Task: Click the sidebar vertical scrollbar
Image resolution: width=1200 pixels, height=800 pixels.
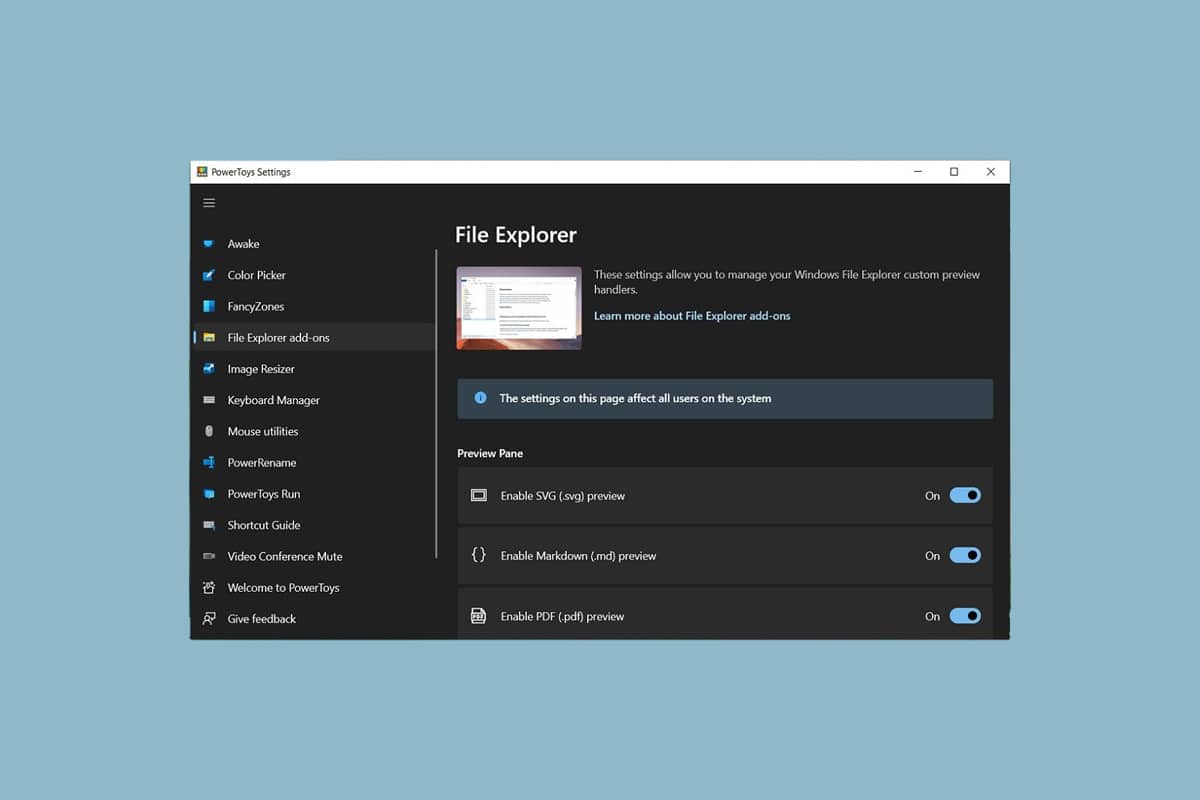Action: [437, 400]
